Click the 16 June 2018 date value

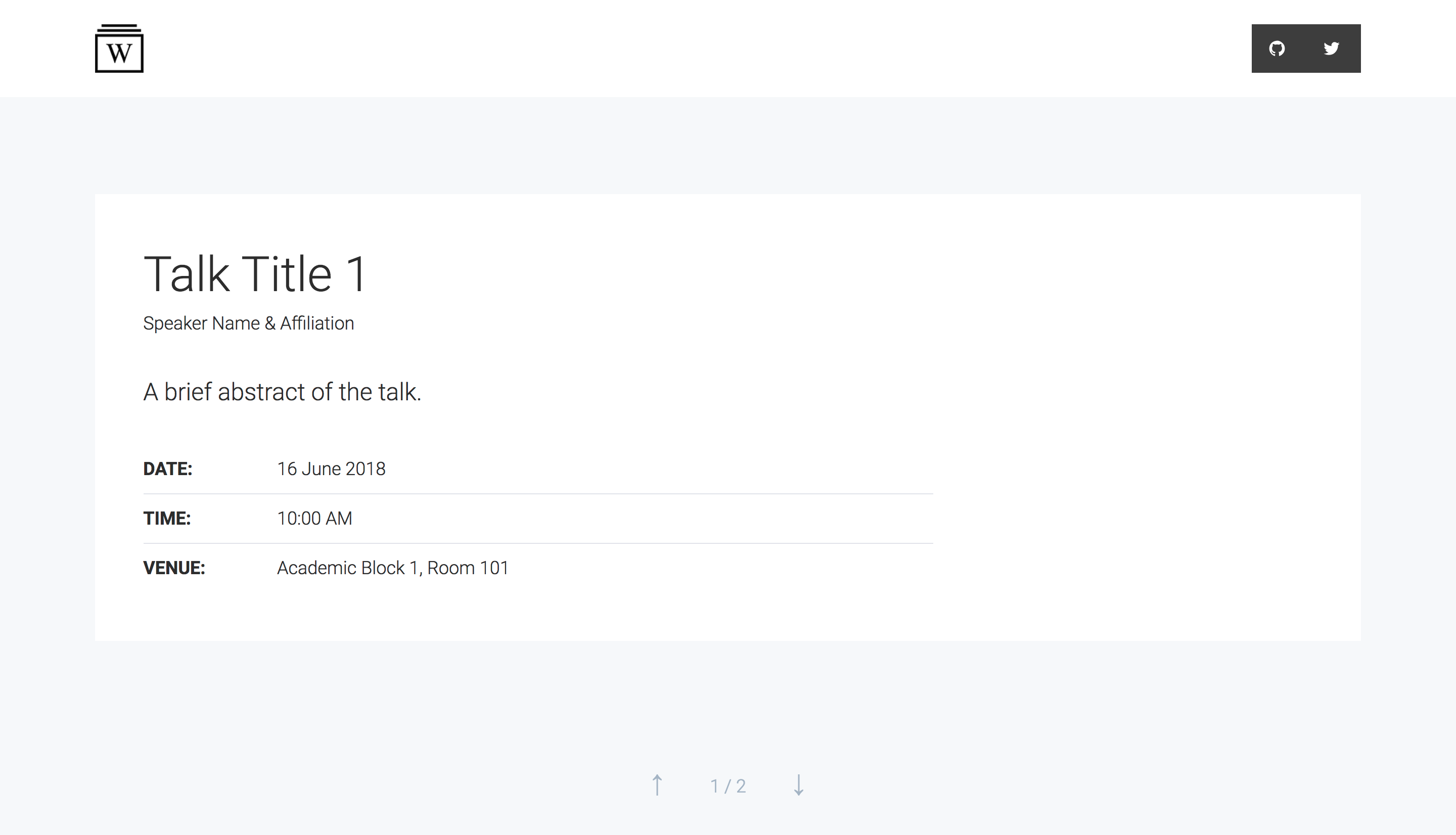click(x=332, y=469)
